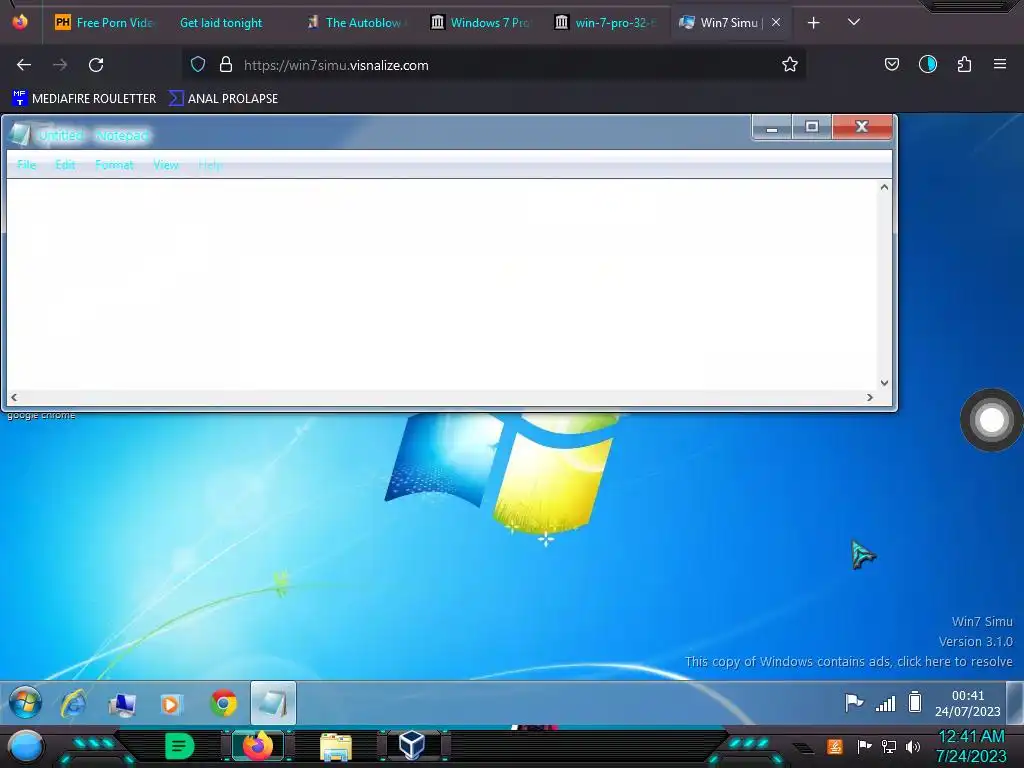Switch to the Windows 7 Pro tab
Image resolution: width=1024 pixels, height=768 pixels.
click(x=481, y=23)
